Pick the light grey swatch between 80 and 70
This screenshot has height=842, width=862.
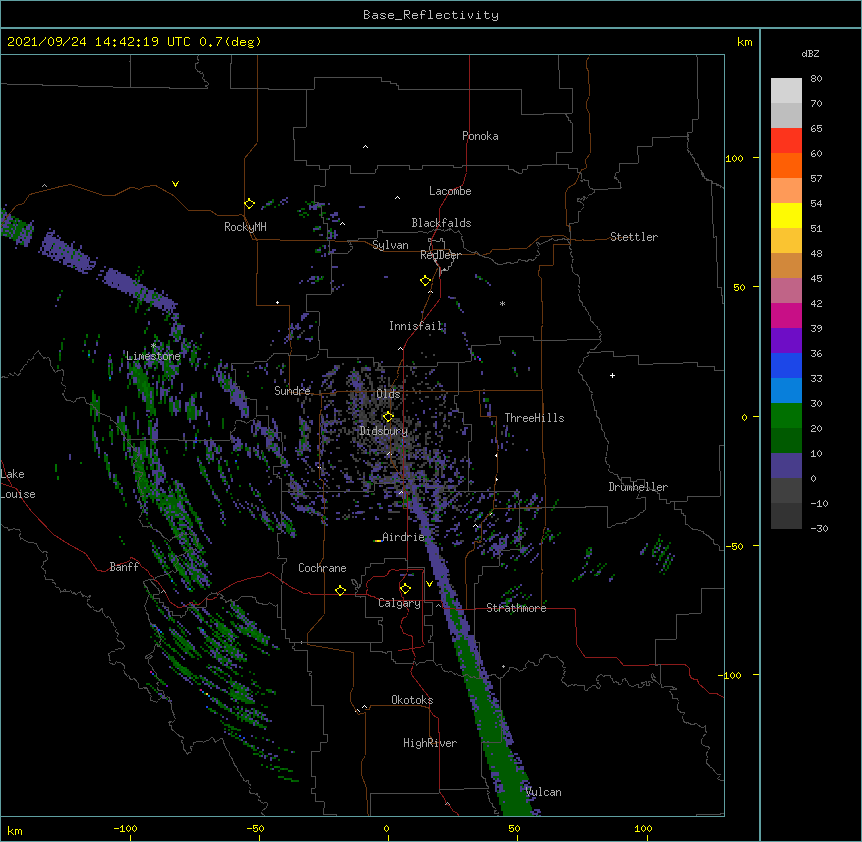pos(786,91)
